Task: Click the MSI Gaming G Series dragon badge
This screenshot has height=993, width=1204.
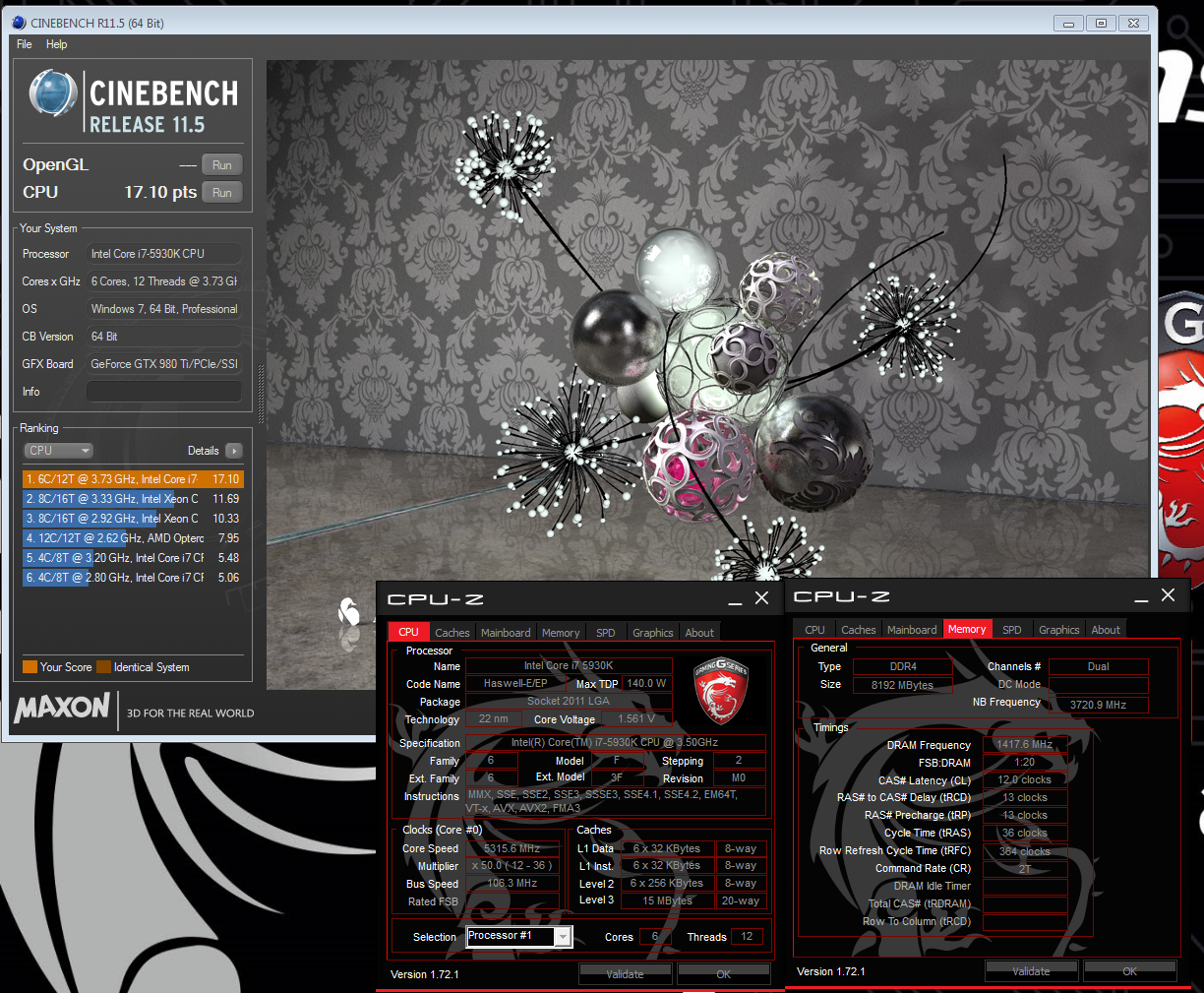Action: pyautogui.click(x=722, y=690)
